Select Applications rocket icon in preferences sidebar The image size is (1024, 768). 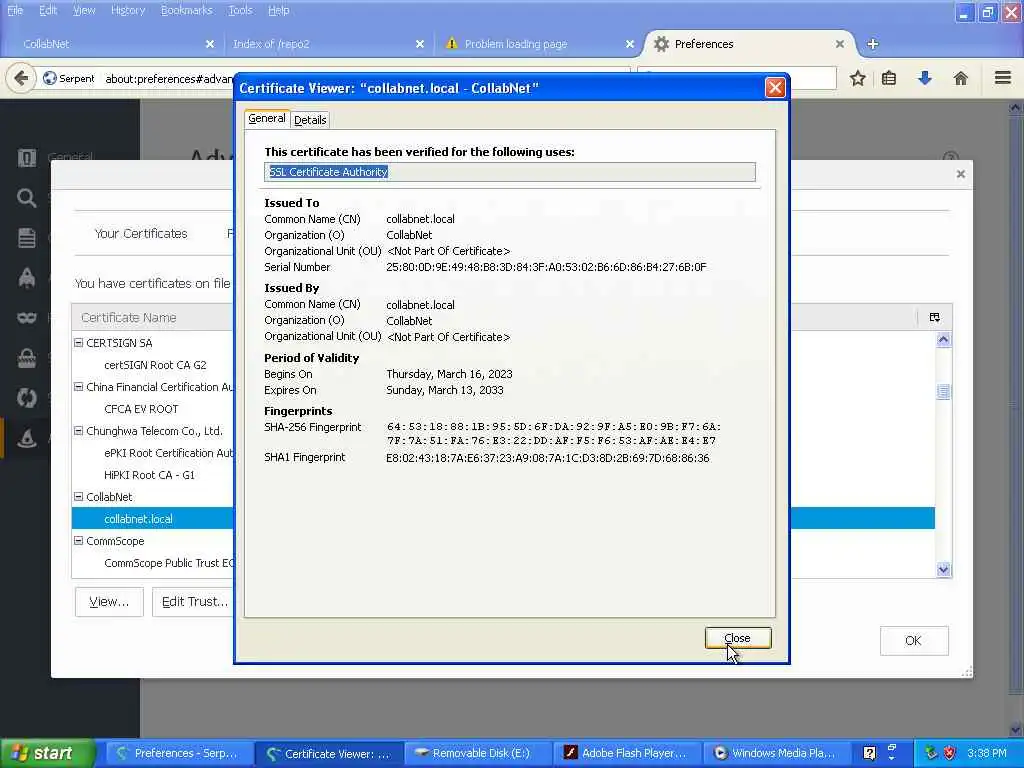click(27, 278)
